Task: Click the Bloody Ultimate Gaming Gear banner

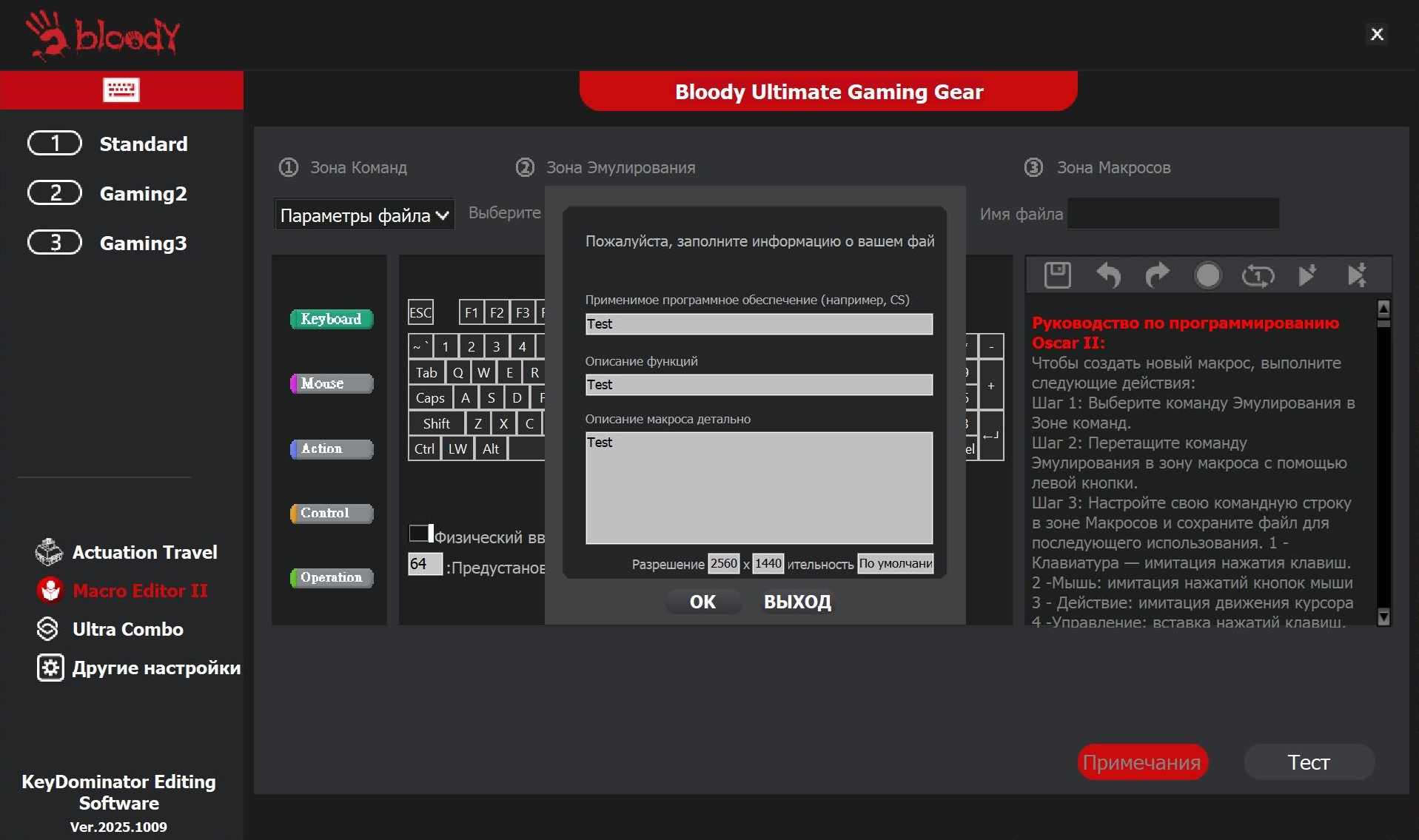Action: [828, 91]
